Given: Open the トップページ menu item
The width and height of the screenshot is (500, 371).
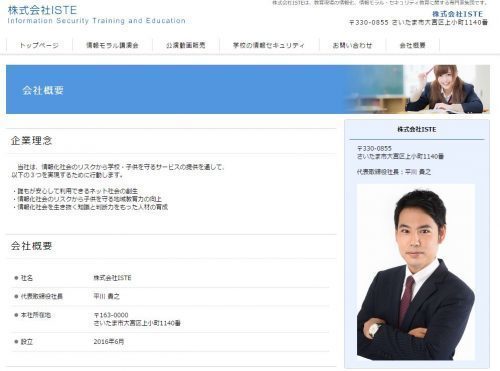Looking at the screenshot, I should [x=39, y=45].
